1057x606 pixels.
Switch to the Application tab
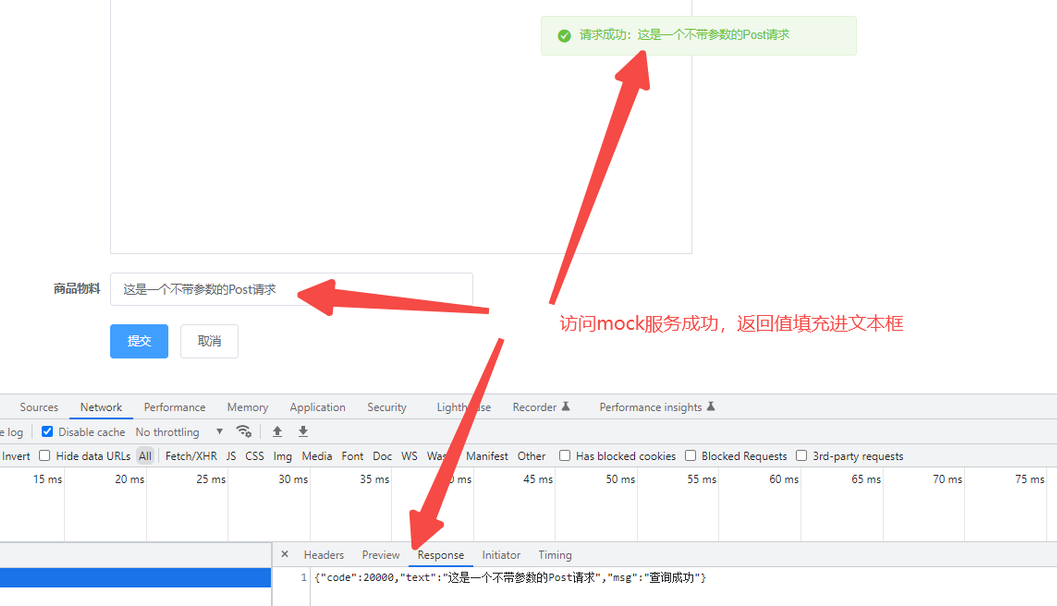click(318, 407)
